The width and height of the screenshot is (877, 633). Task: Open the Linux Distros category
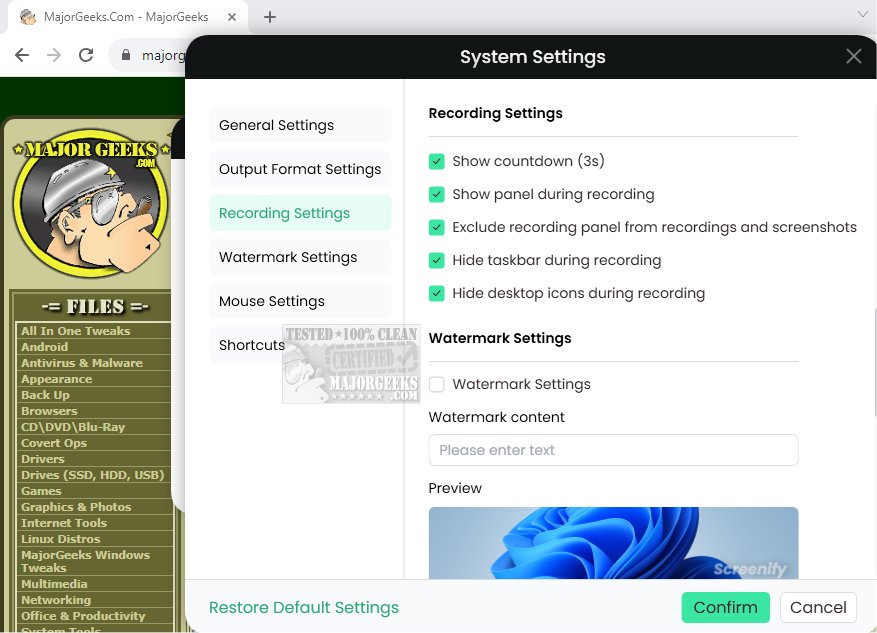60,539
